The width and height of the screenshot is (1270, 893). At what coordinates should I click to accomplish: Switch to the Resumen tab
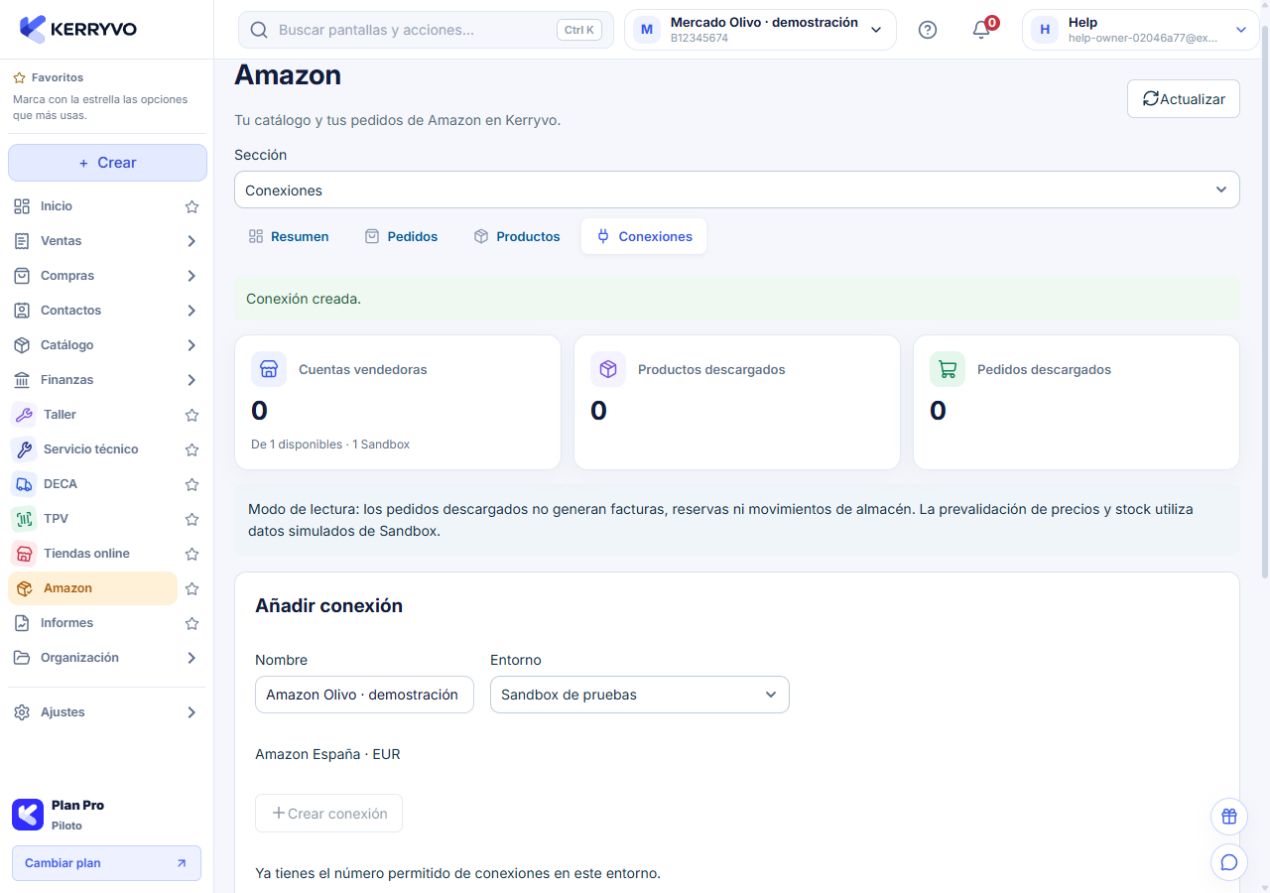click(x=289, y=237)
